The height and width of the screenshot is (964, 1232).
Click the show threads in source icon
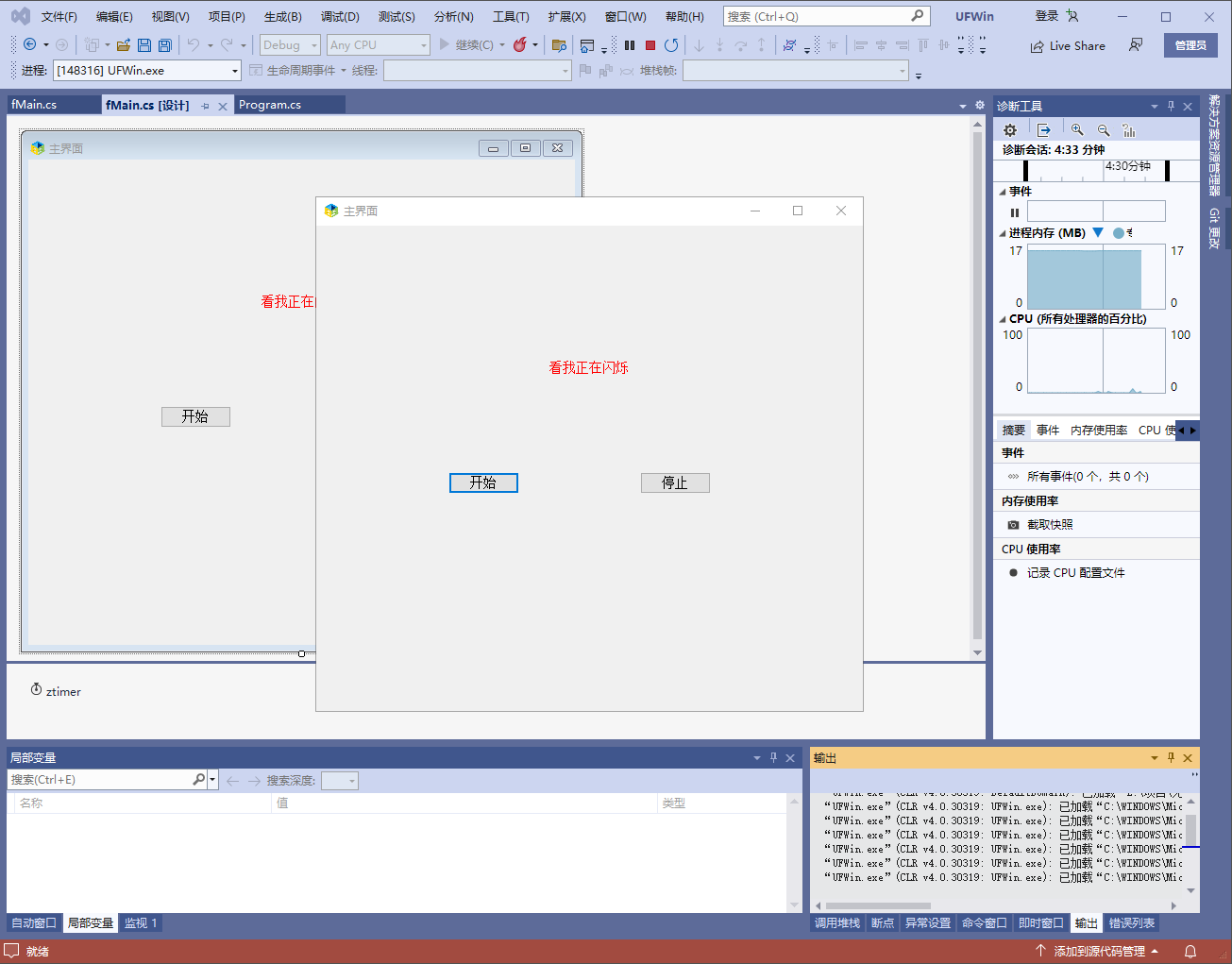click(790, 45)
